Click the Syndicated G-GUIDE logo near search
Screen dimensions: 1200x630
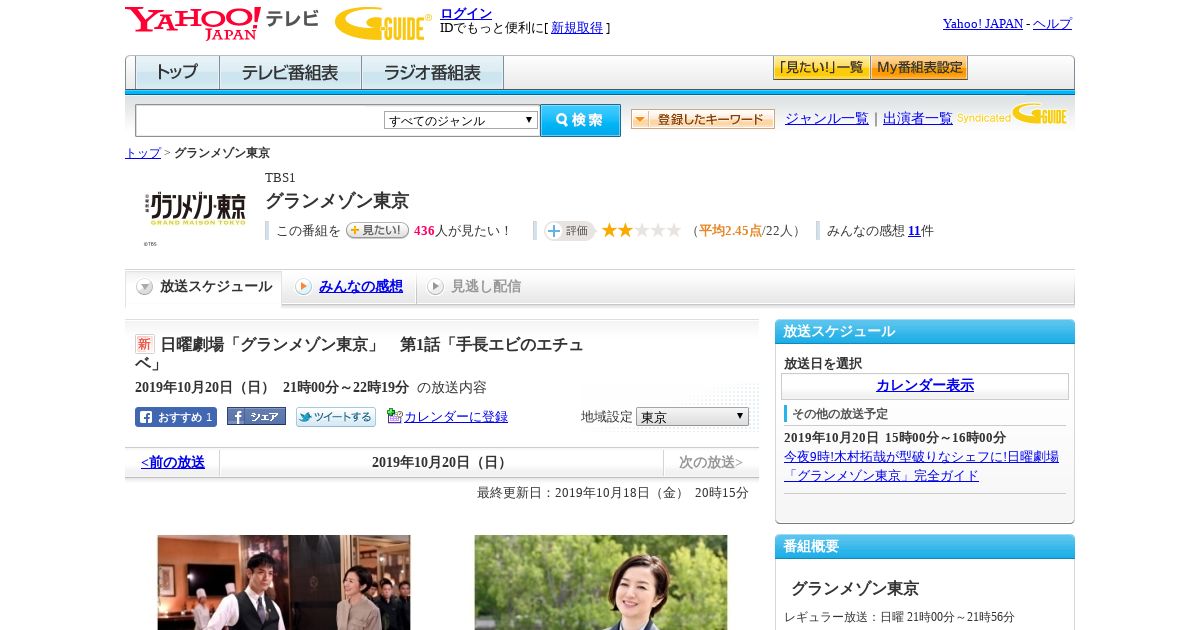(x=1011, y=115)
